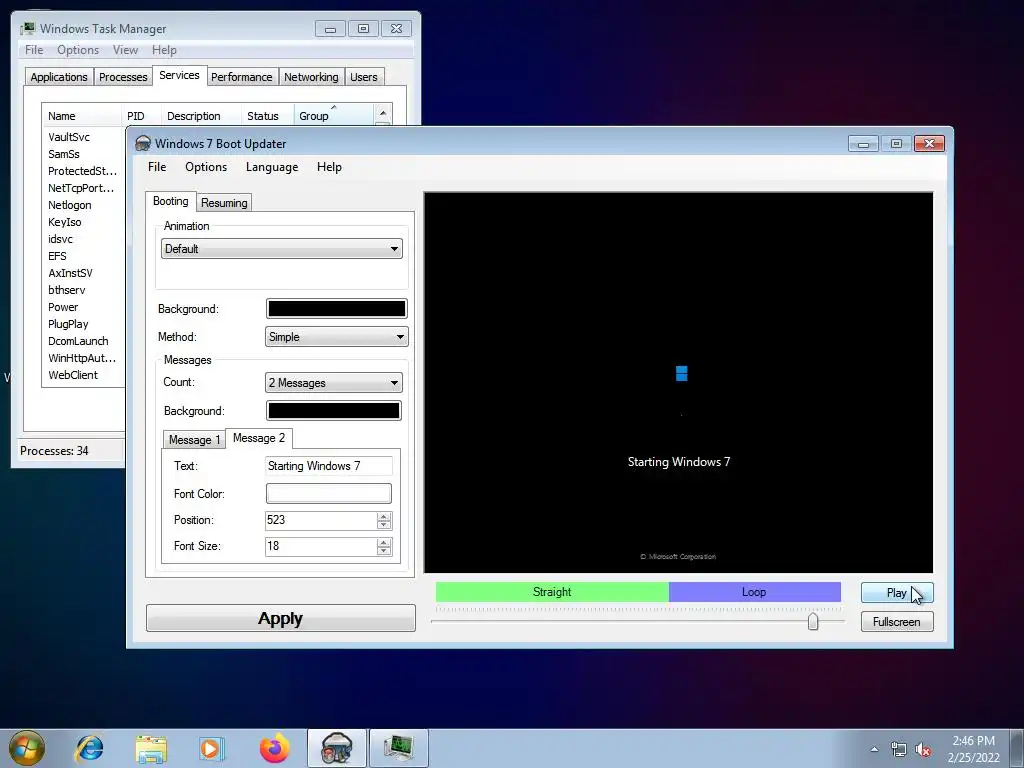Screen dimensions: 1024x768
Task: Open Task Manager Options menu
Action: 78,50
